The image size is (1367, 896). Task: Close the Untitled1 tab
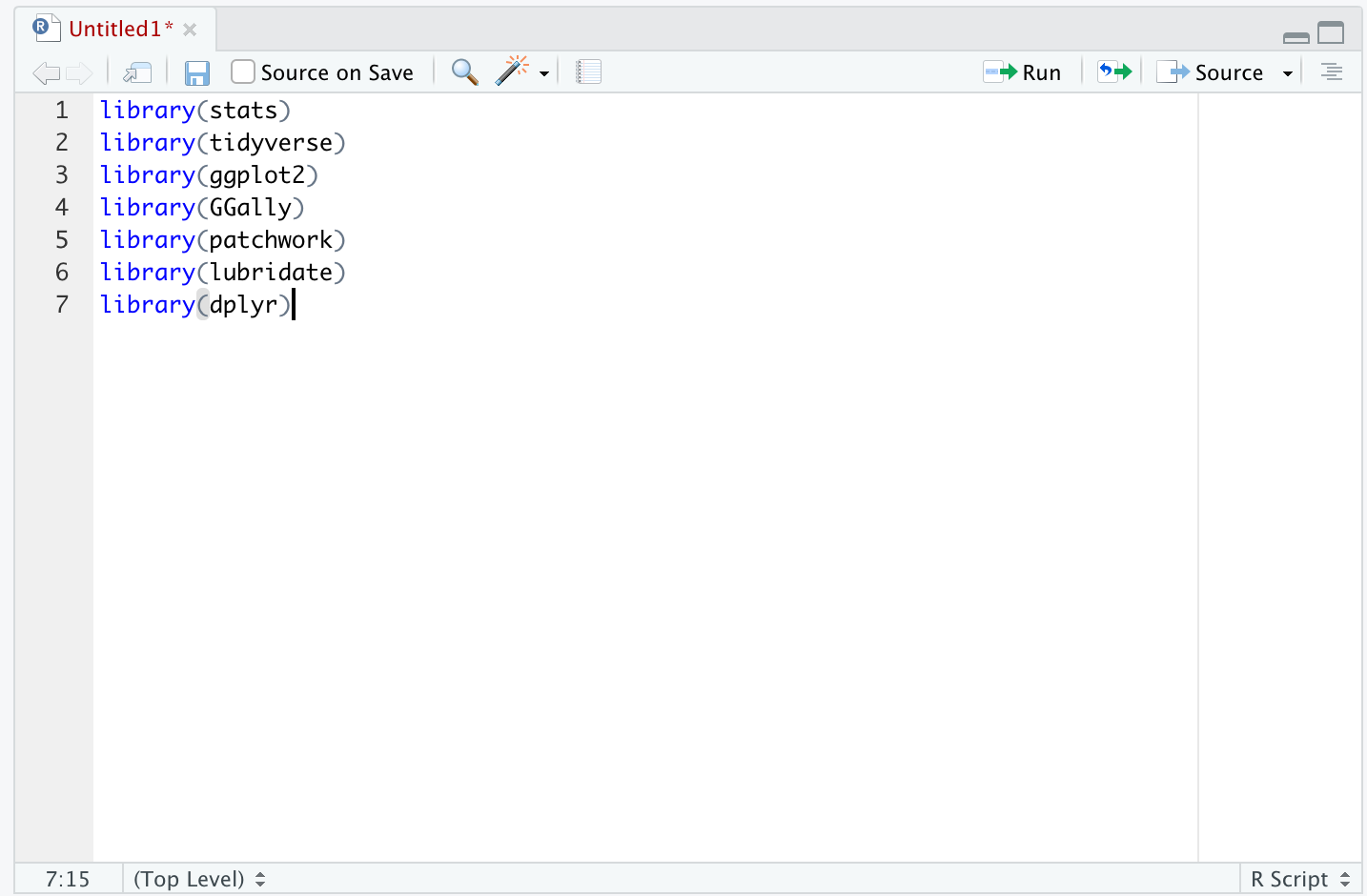190,30
